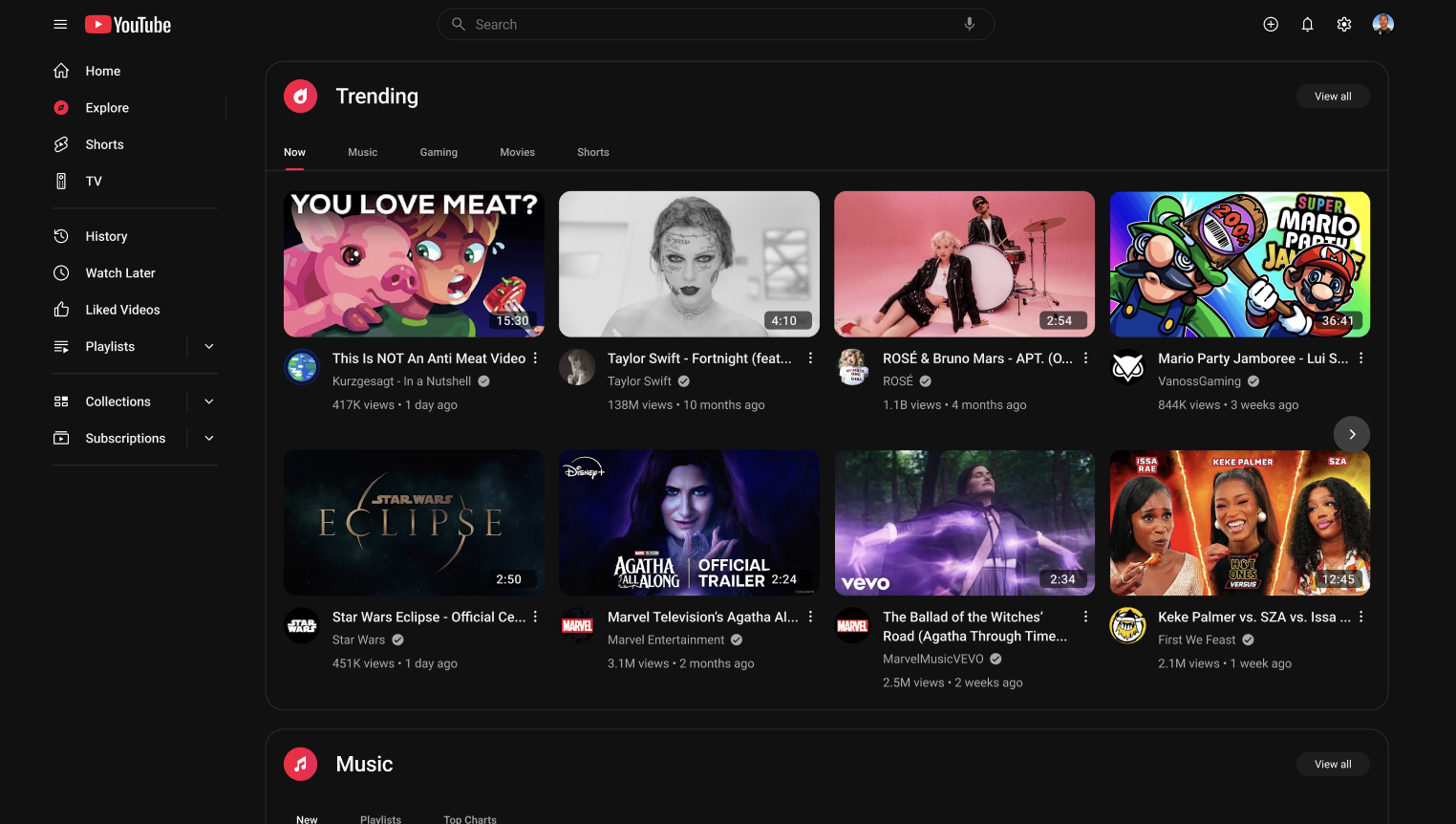Click Kurzgesagt channel avatar

[302, 367]
